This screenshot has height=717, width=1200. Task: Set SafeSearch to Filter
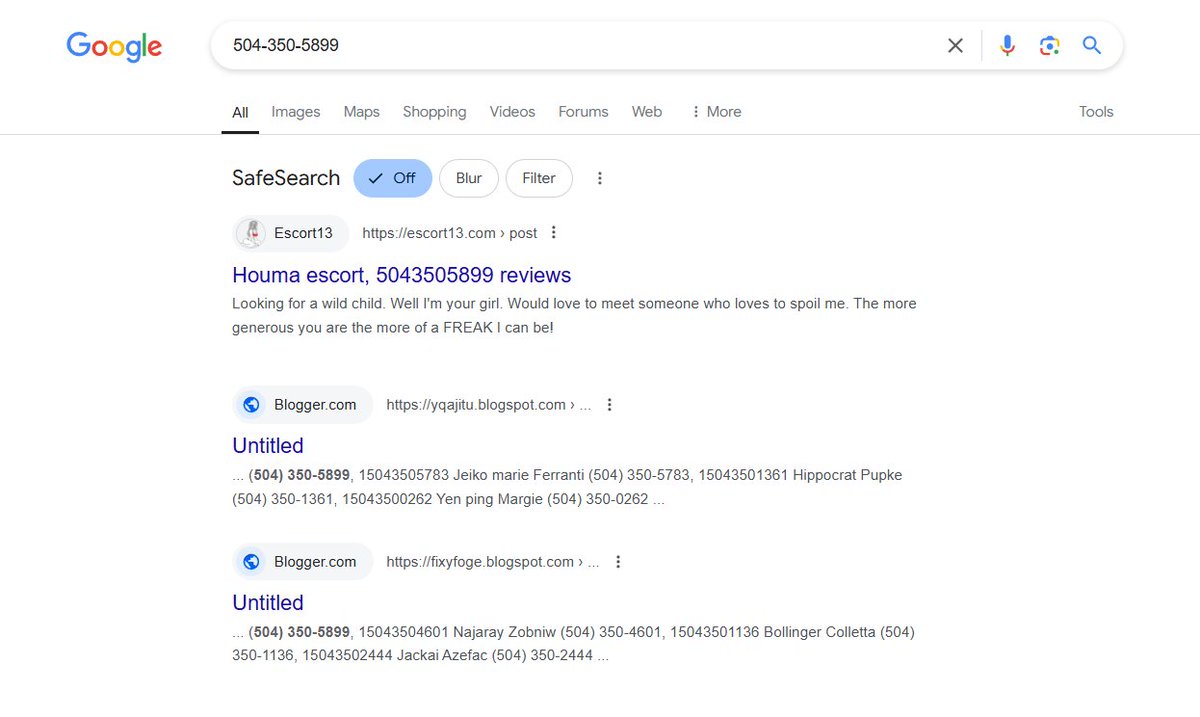coord(539,178)
